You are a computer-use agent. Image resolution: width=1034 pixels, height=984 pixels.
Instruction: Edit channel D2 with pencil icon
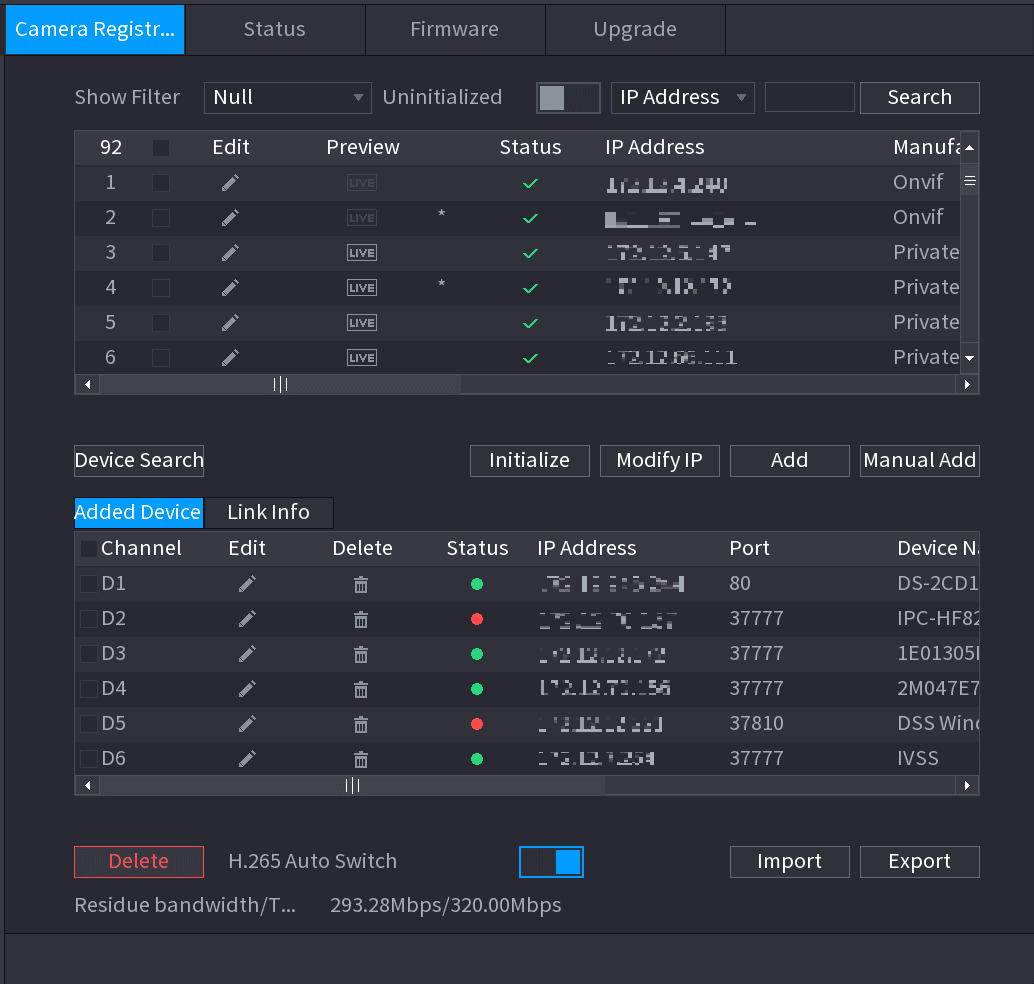pos(247,619)
